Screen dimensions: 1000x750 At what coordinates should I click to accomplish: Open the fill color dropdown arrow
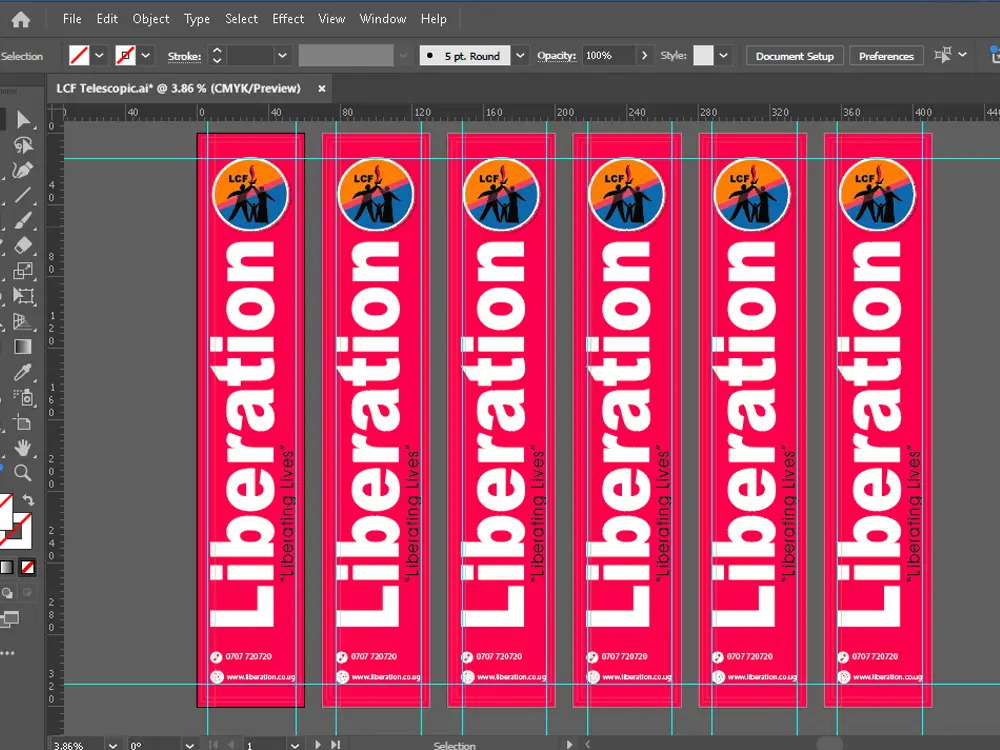coord(99,55)
